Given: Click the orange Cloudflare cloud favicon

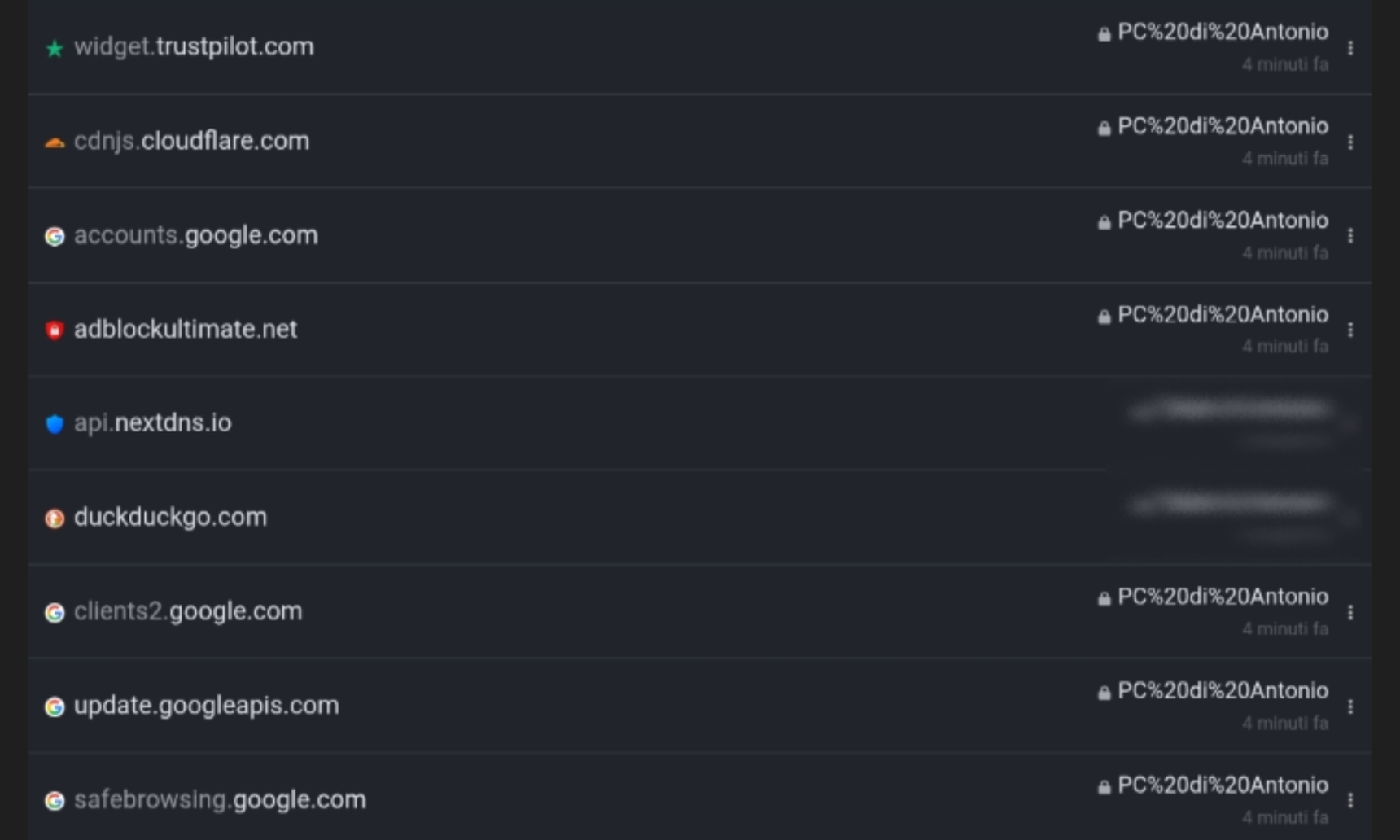Looking at the screenshot, I should click(55, 142).
